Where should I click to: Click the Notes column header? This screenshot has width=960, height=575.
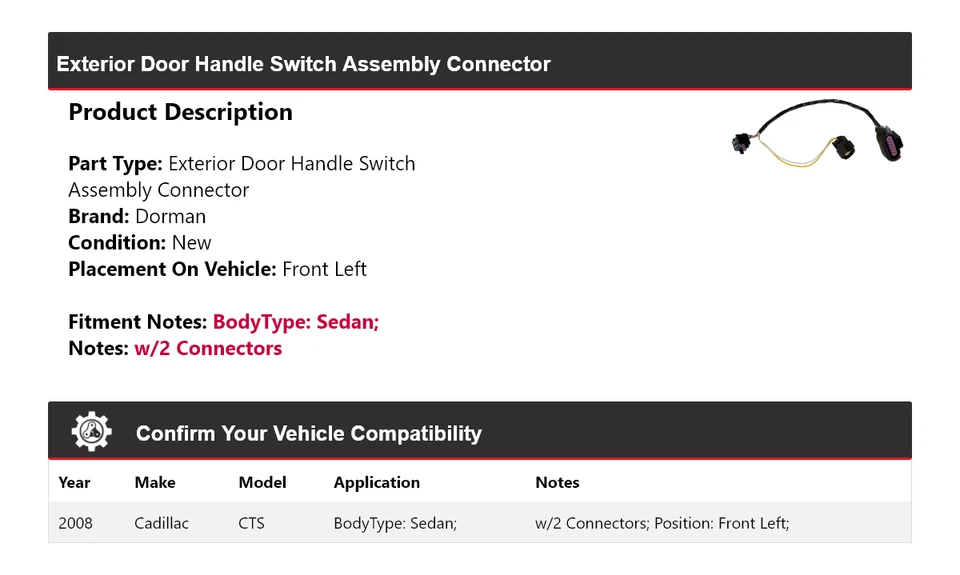pos(557,483)
